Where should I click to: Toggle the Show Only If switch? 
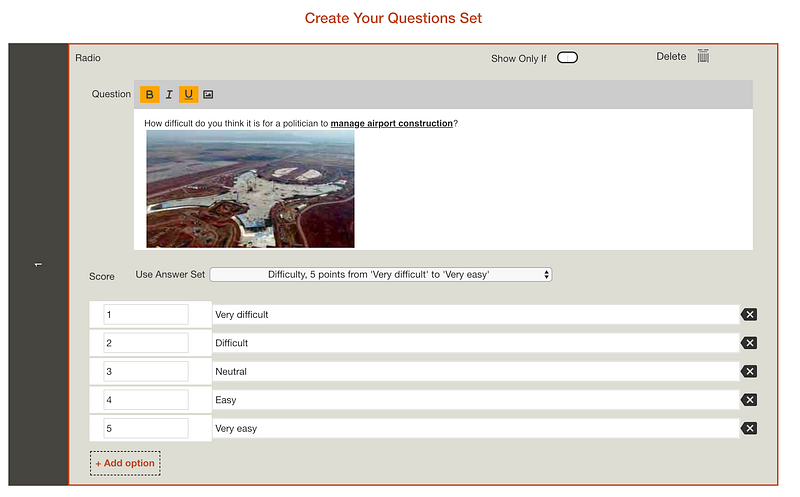coord(567,58)
